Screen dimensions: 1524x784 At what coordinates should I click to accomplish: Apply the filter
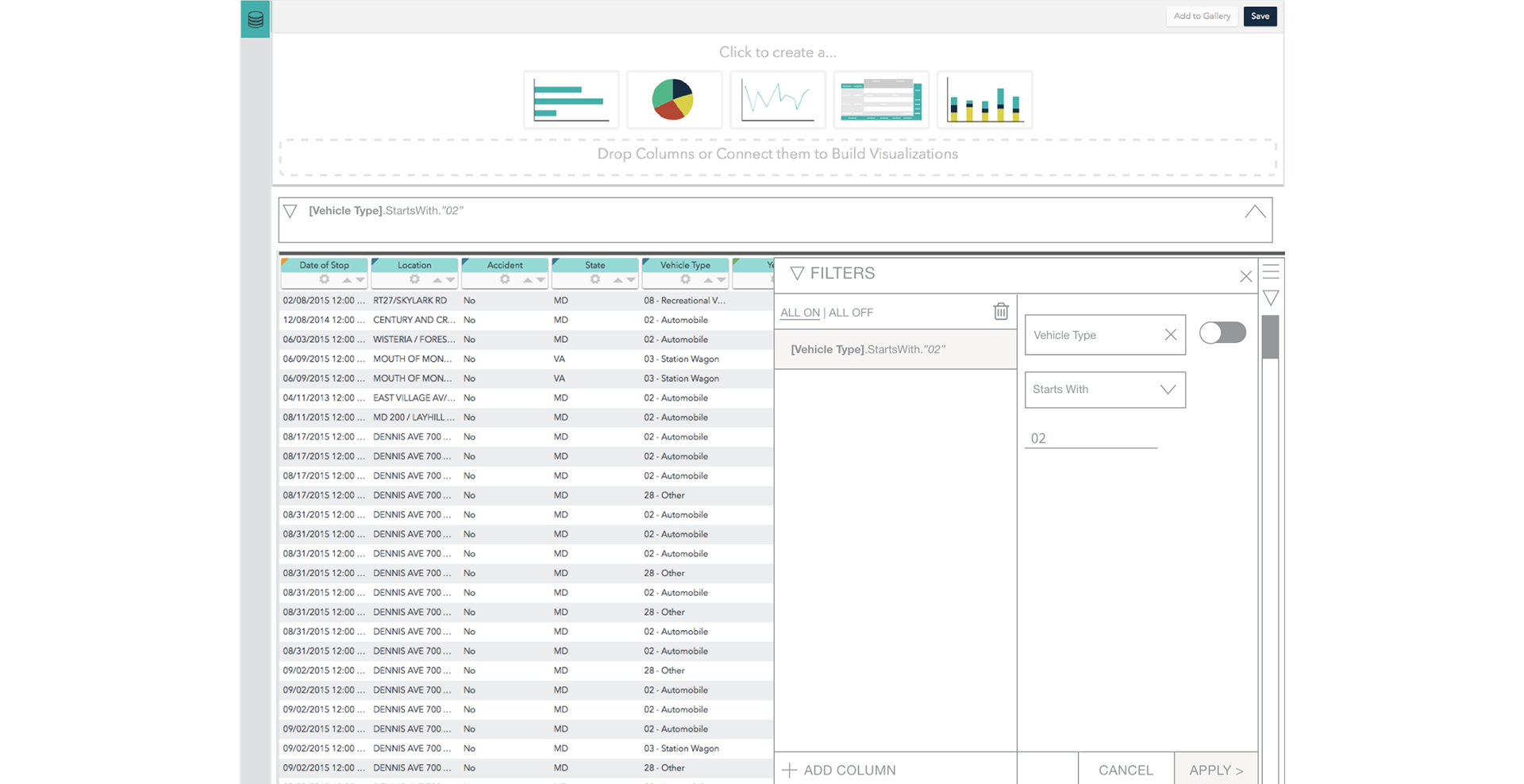[x=1216, y=770]
